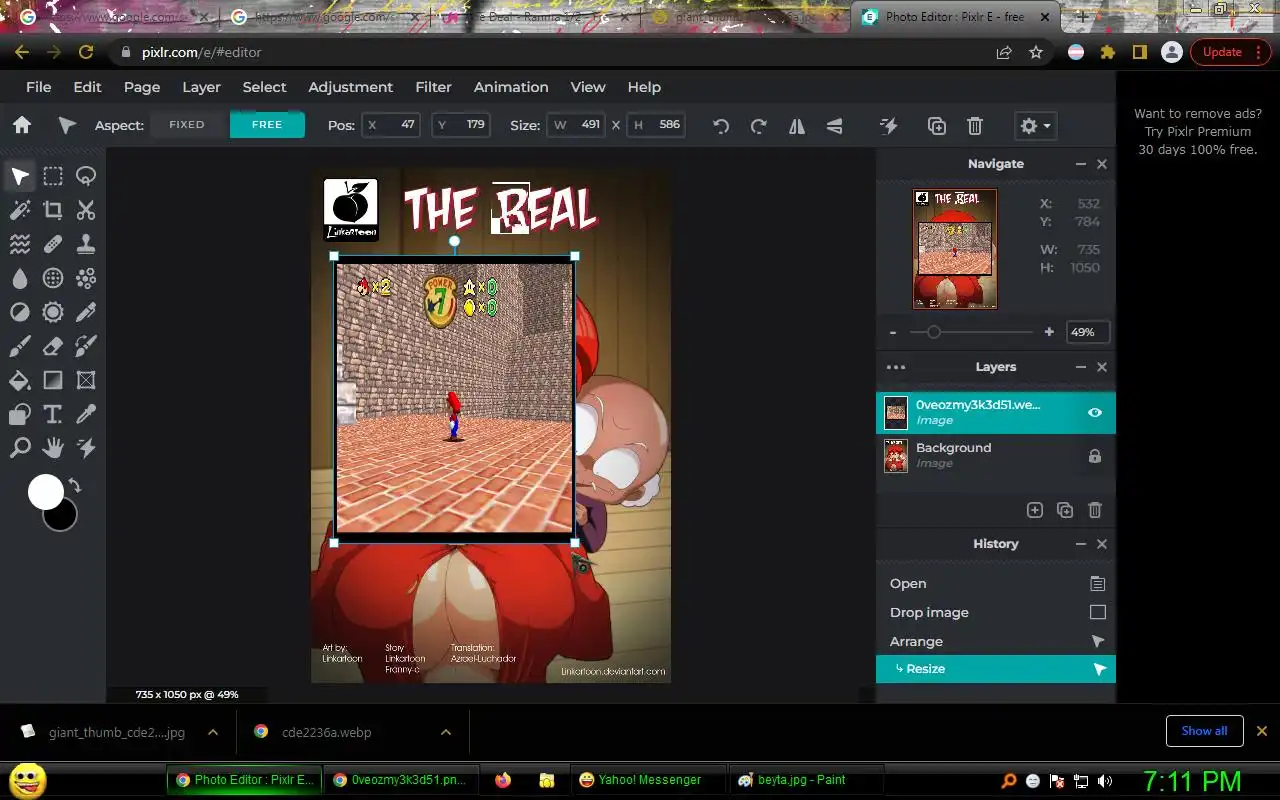Delete layer trash icon in options bar

point(975,126)
